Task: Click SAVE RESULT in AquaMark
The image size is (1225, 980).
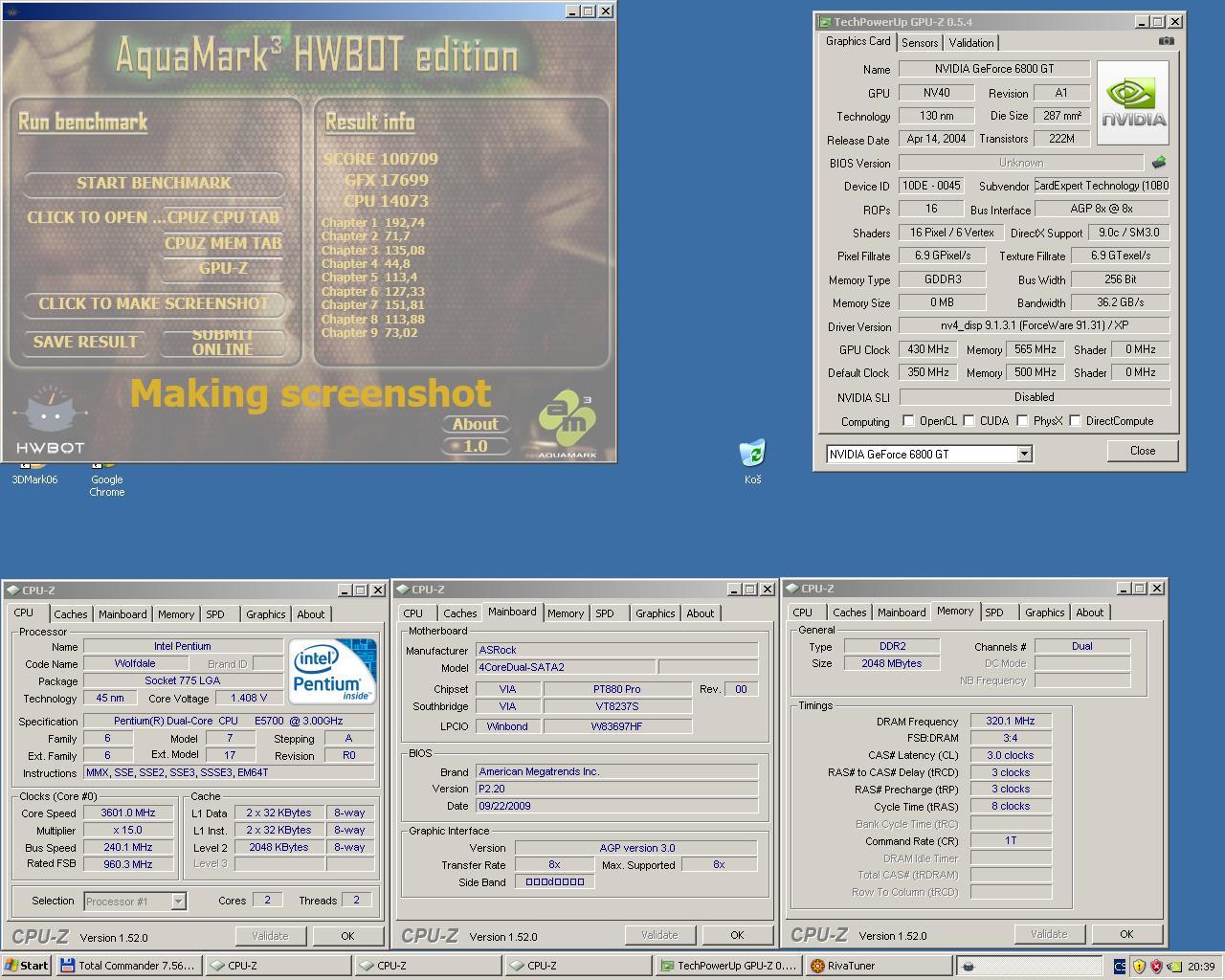Action: click(85, 342)
